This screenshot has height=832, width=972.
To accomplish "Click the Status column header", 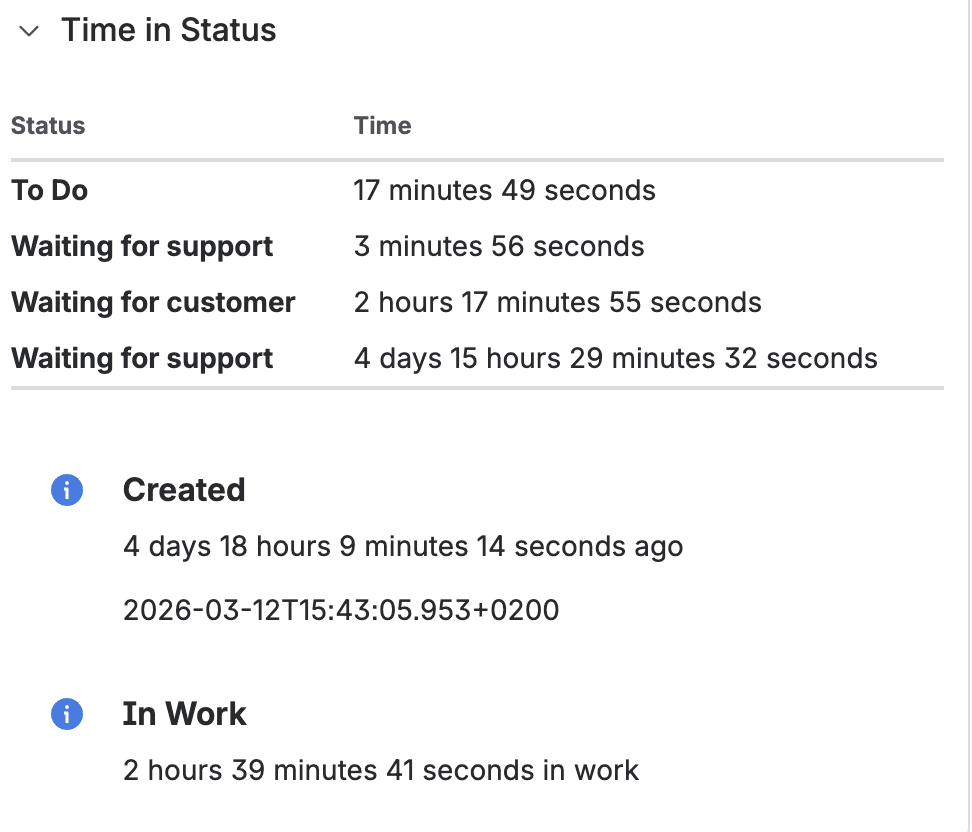I will click(48, 126).
